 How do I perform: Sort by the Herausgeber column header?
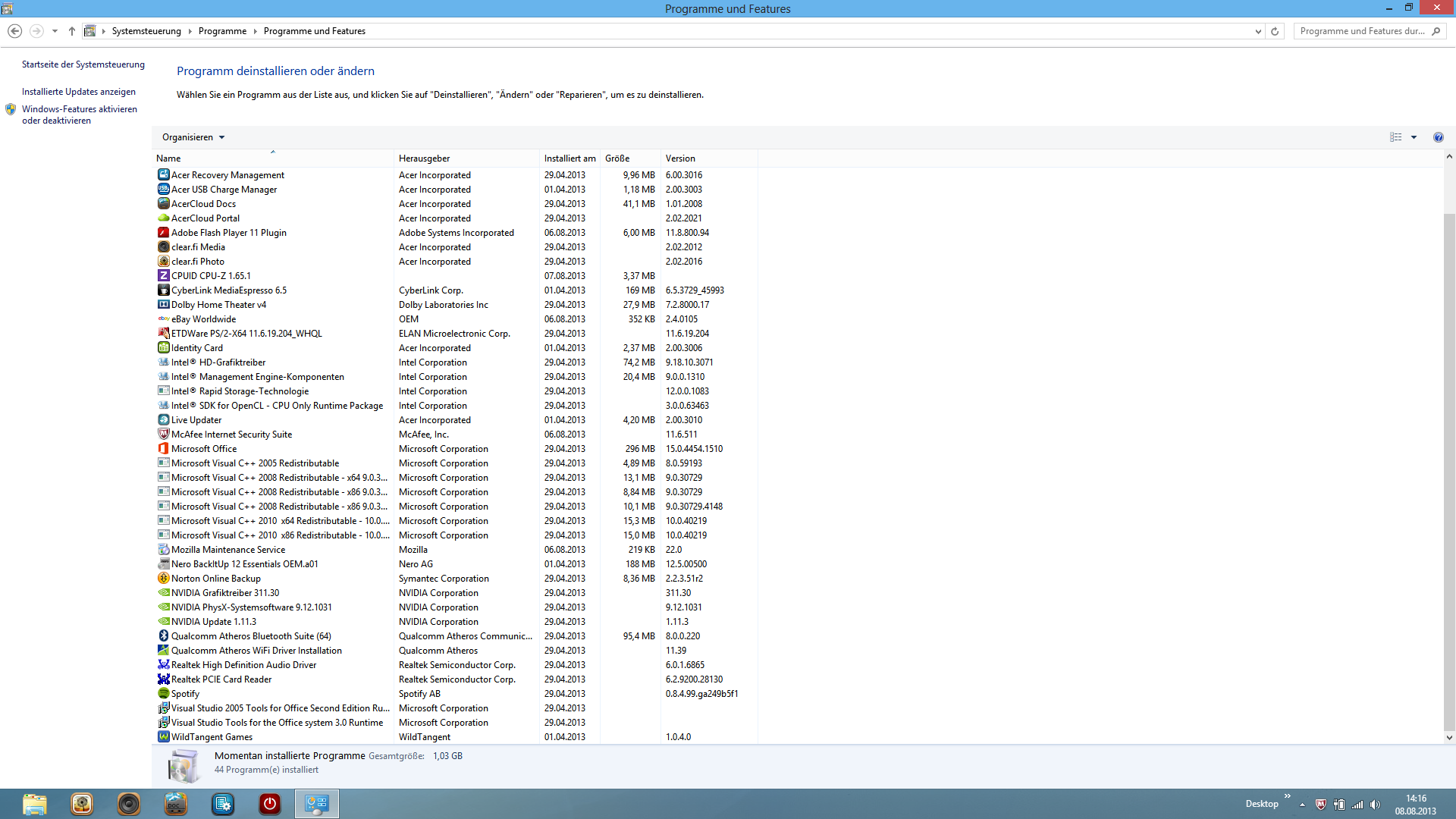coord(424,158)
